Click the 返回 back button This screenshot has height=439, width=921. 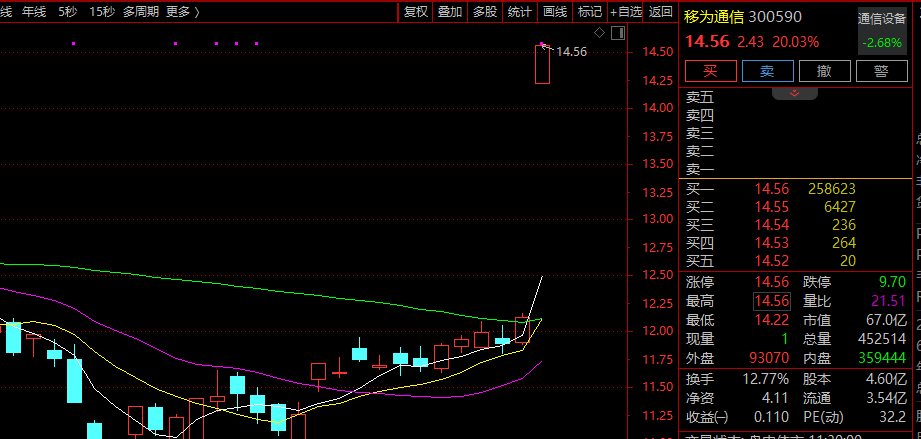click(x=661, y=12)
